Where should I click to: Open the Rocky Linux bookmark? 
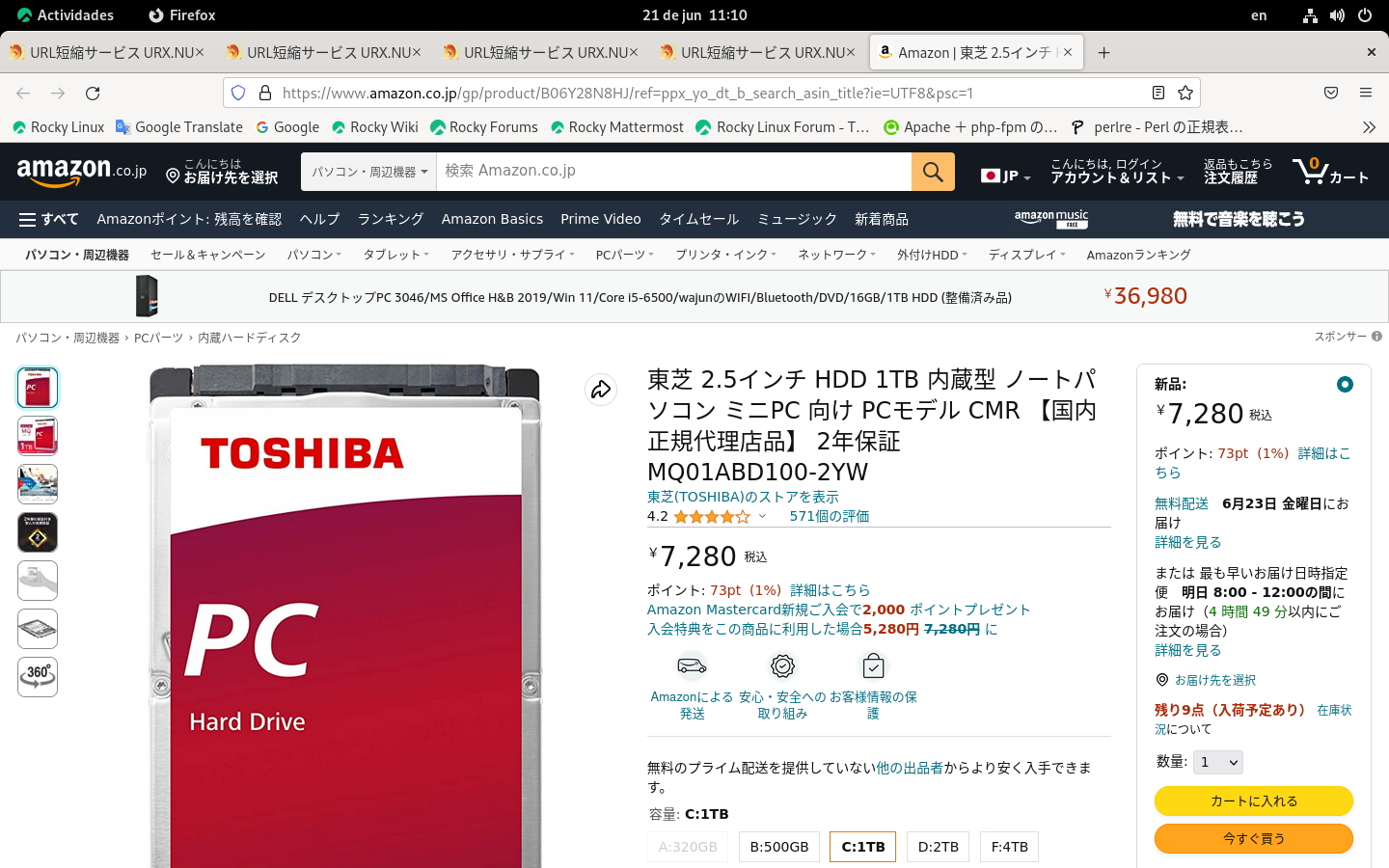click(x=58, y=127)
